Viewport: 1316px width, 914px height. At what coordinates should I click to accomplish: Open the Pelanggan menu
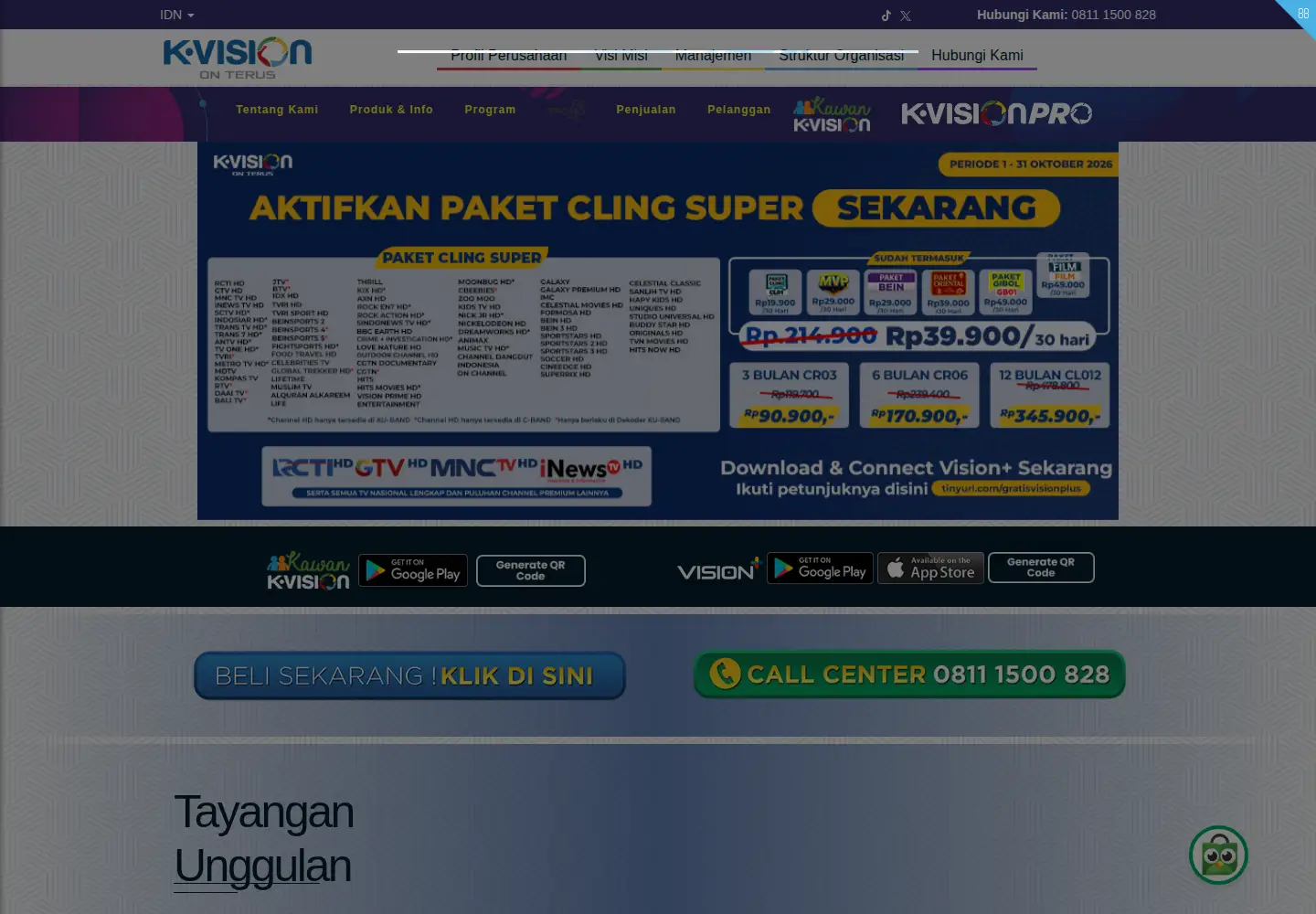[738, 110]
